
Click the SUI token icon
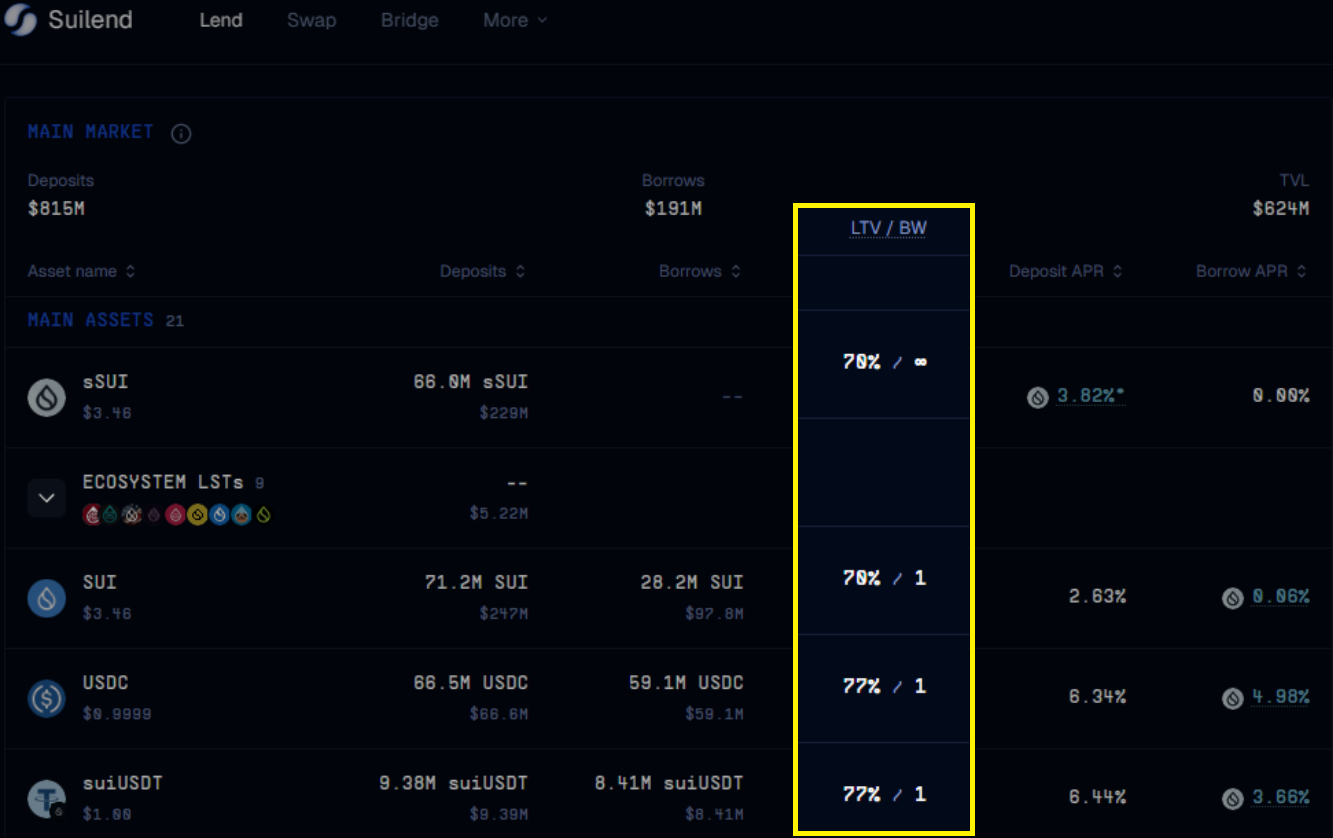click(x=46, y=598)
